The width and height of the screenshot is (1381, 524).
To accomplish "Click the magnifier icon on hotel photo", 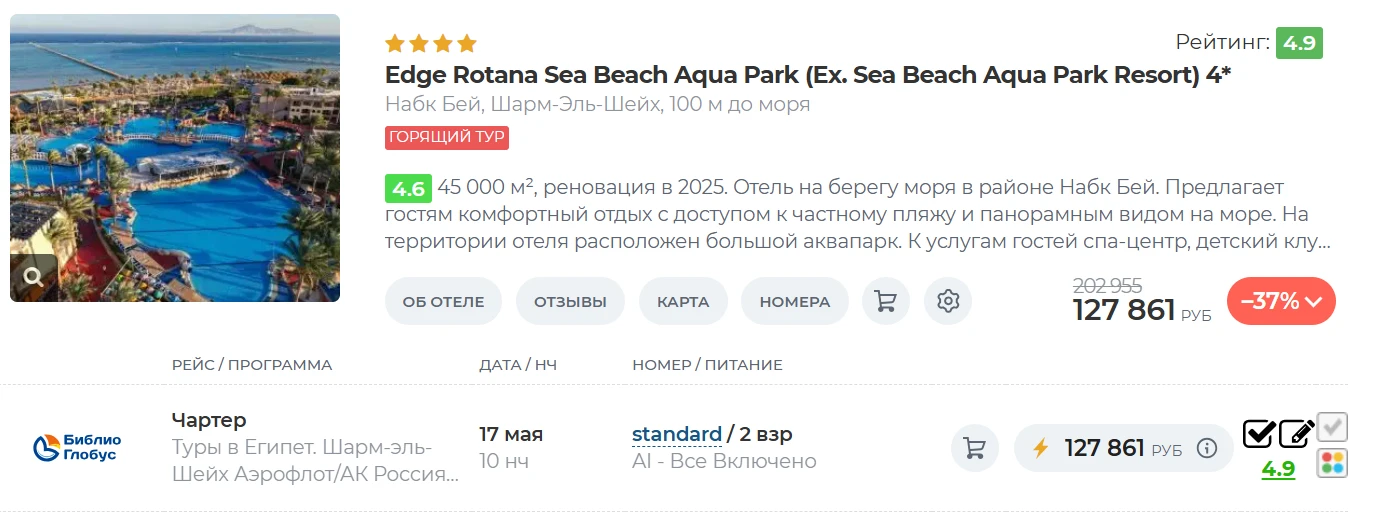I will [x=34, y=278].
